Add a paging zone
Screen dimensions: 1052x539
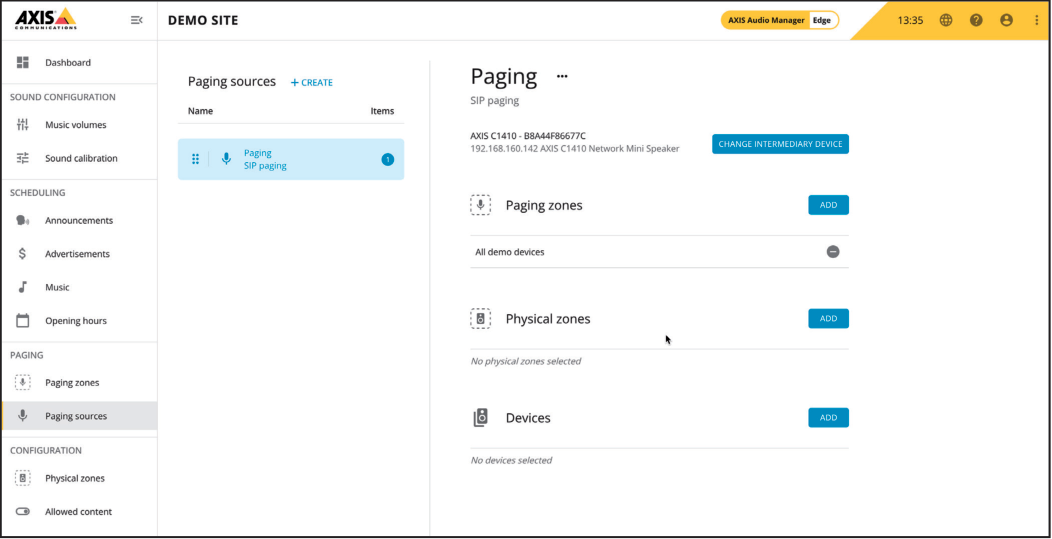tap(829, 205)
